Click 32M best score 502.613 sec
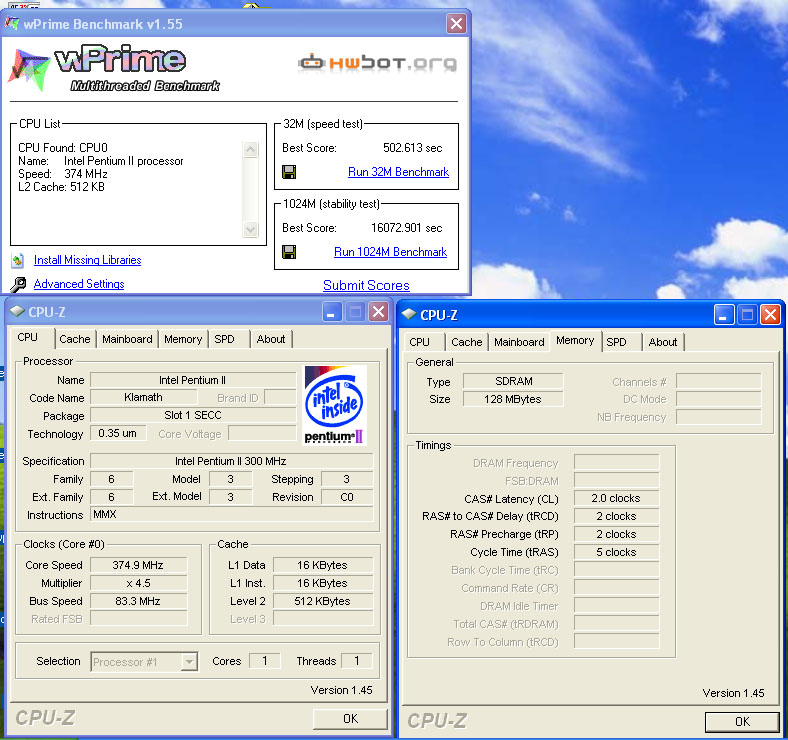The image size is (788, 740). [x=413, y=148]
